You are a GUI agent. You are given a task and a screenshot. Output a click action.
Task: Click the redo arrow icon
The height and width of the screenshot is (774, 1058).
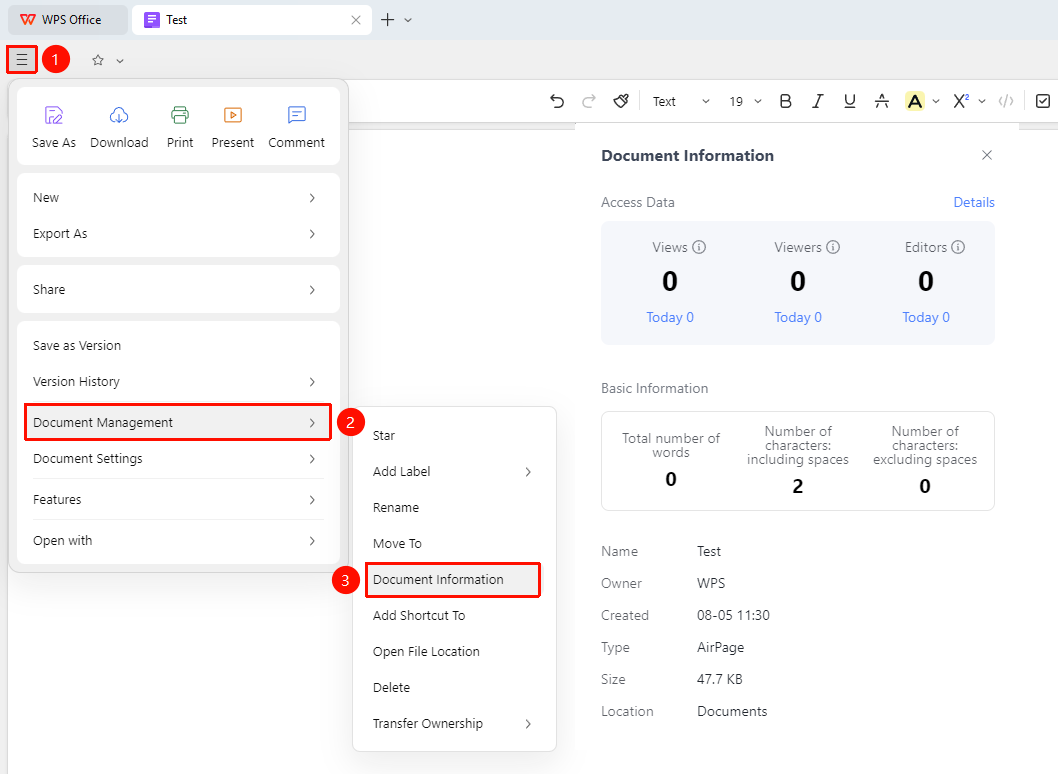click(x=589, y=101)
